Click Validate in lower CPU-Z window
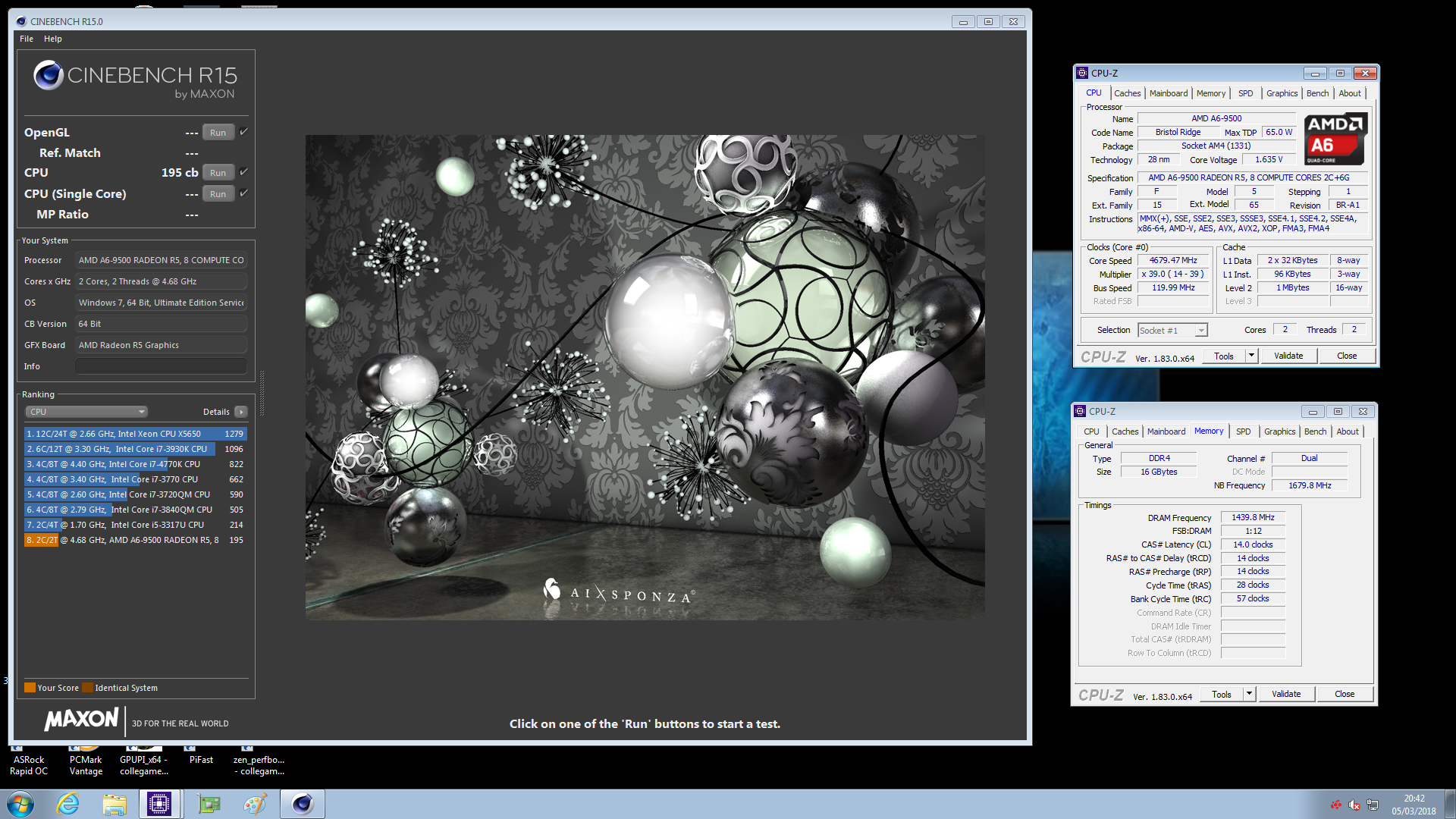 (1286, 694)
